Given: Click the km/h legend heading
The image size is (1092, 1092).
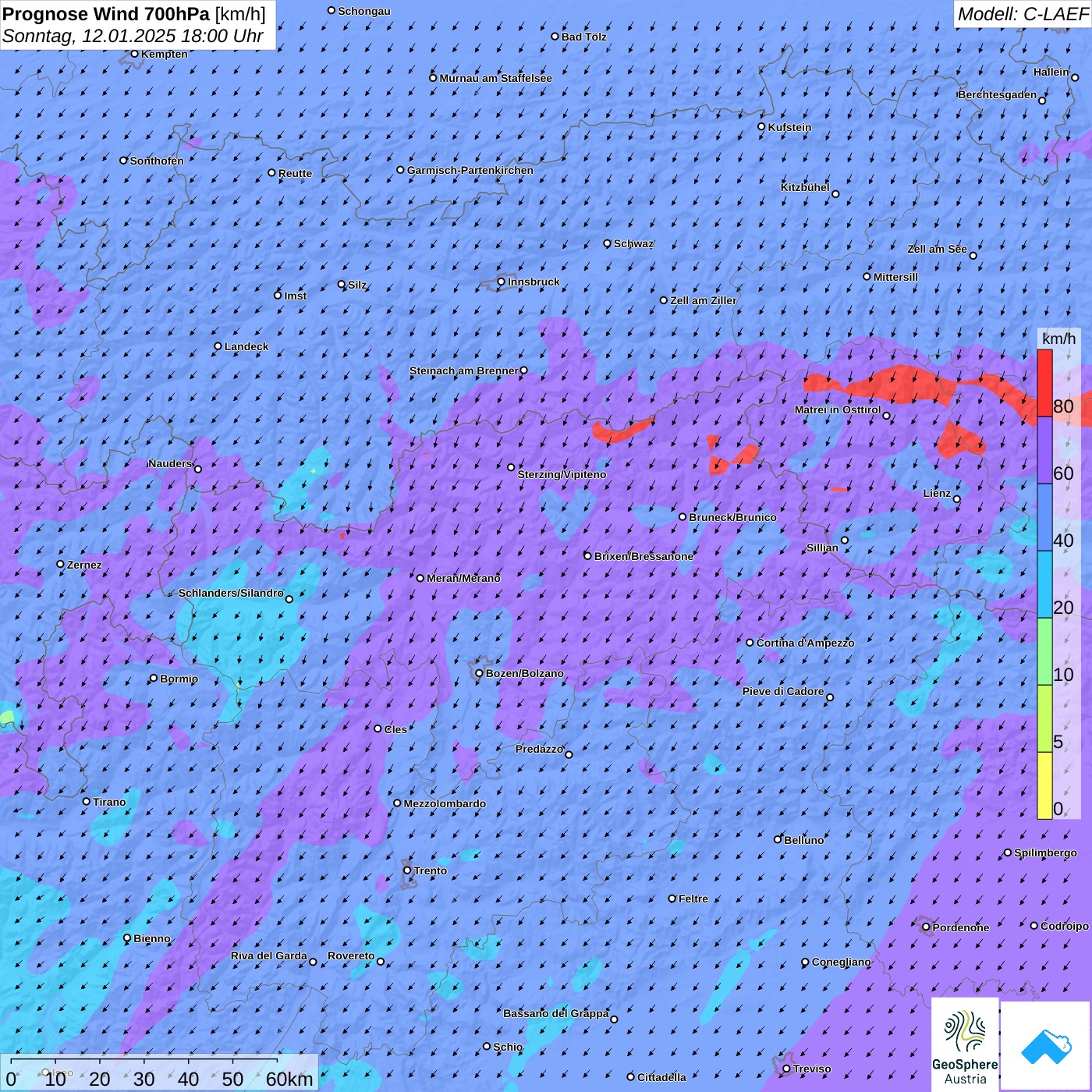Looking at the screenshot, I should click(x=1058, y=339).
